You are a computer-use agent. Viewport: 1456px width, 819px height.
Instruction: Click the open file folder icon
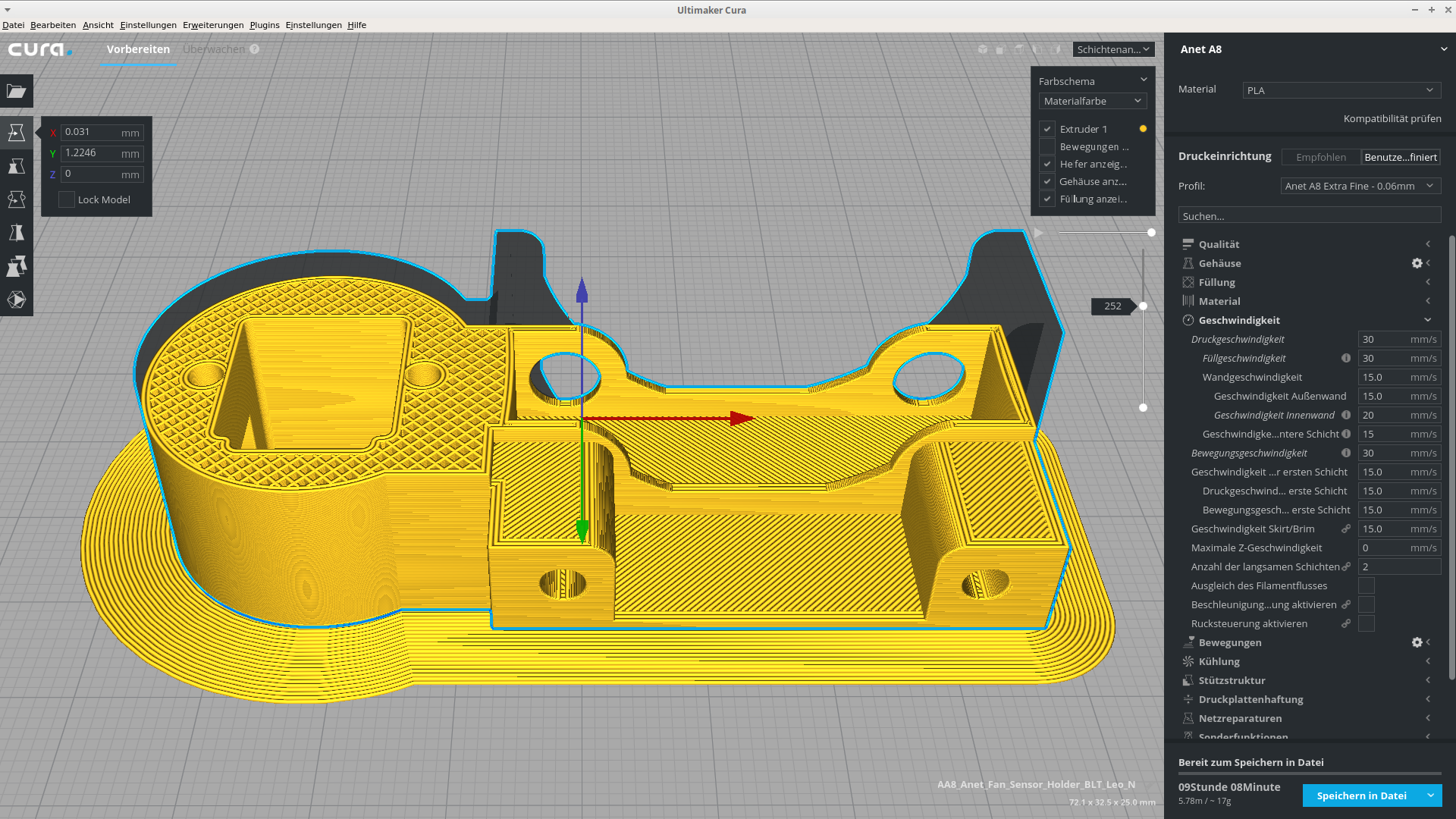tap(16, 92)
